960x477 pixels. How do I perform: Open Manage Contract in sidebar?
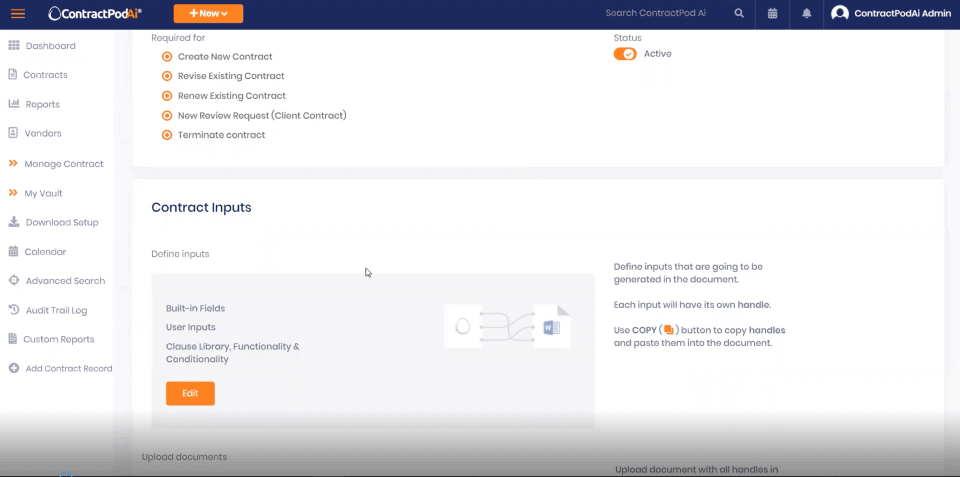click(x=64, y=164)
